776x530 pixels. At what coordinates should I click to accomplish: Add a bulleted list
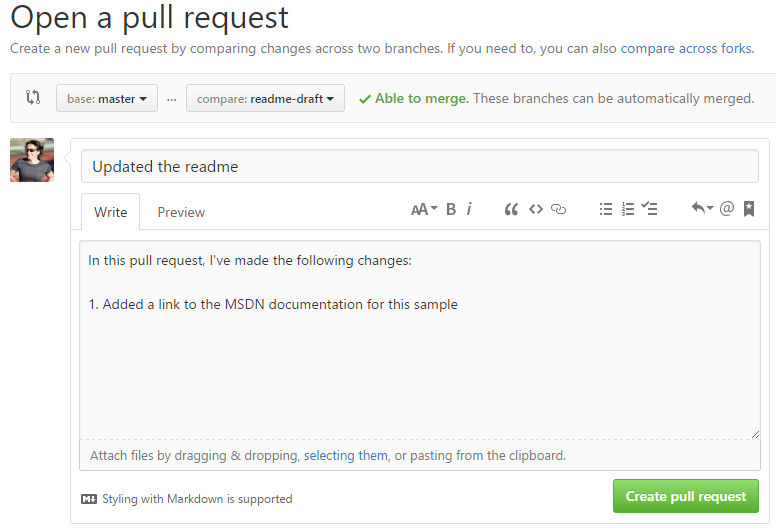tap(605, 209)
